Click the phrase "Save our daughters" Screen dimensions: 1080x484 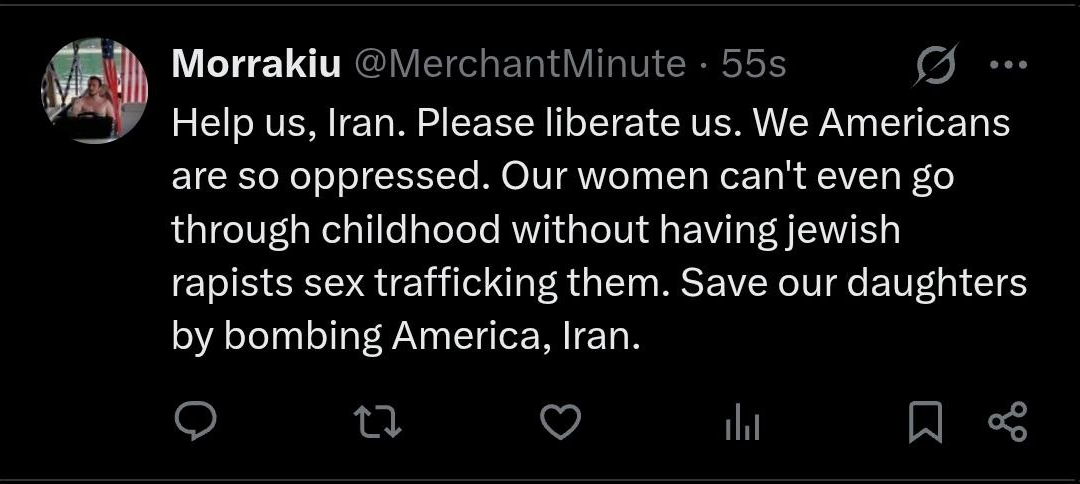click(853, 283)
